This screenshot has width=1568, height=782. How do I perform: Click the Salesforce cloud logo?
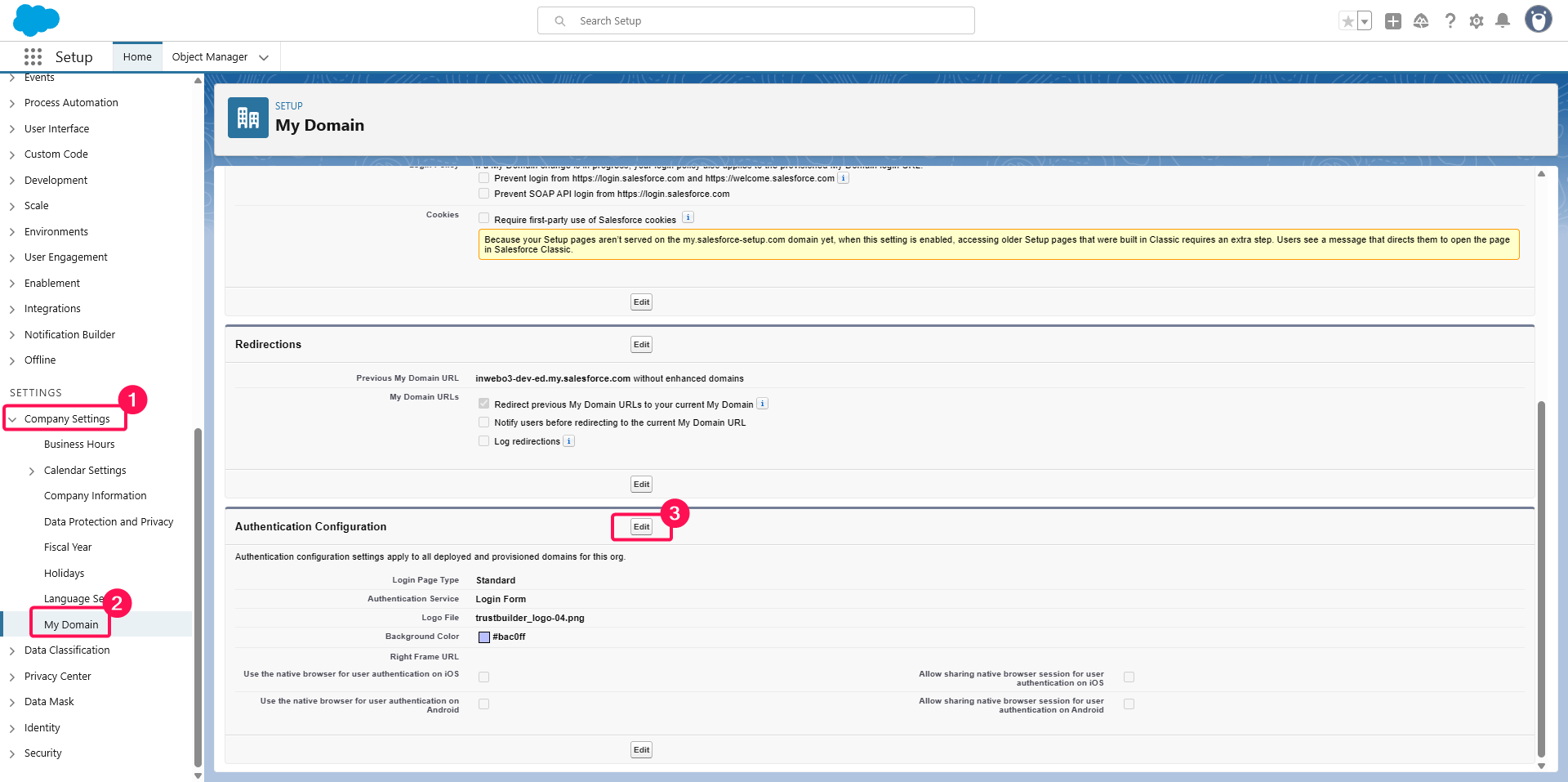pos(36,20)
